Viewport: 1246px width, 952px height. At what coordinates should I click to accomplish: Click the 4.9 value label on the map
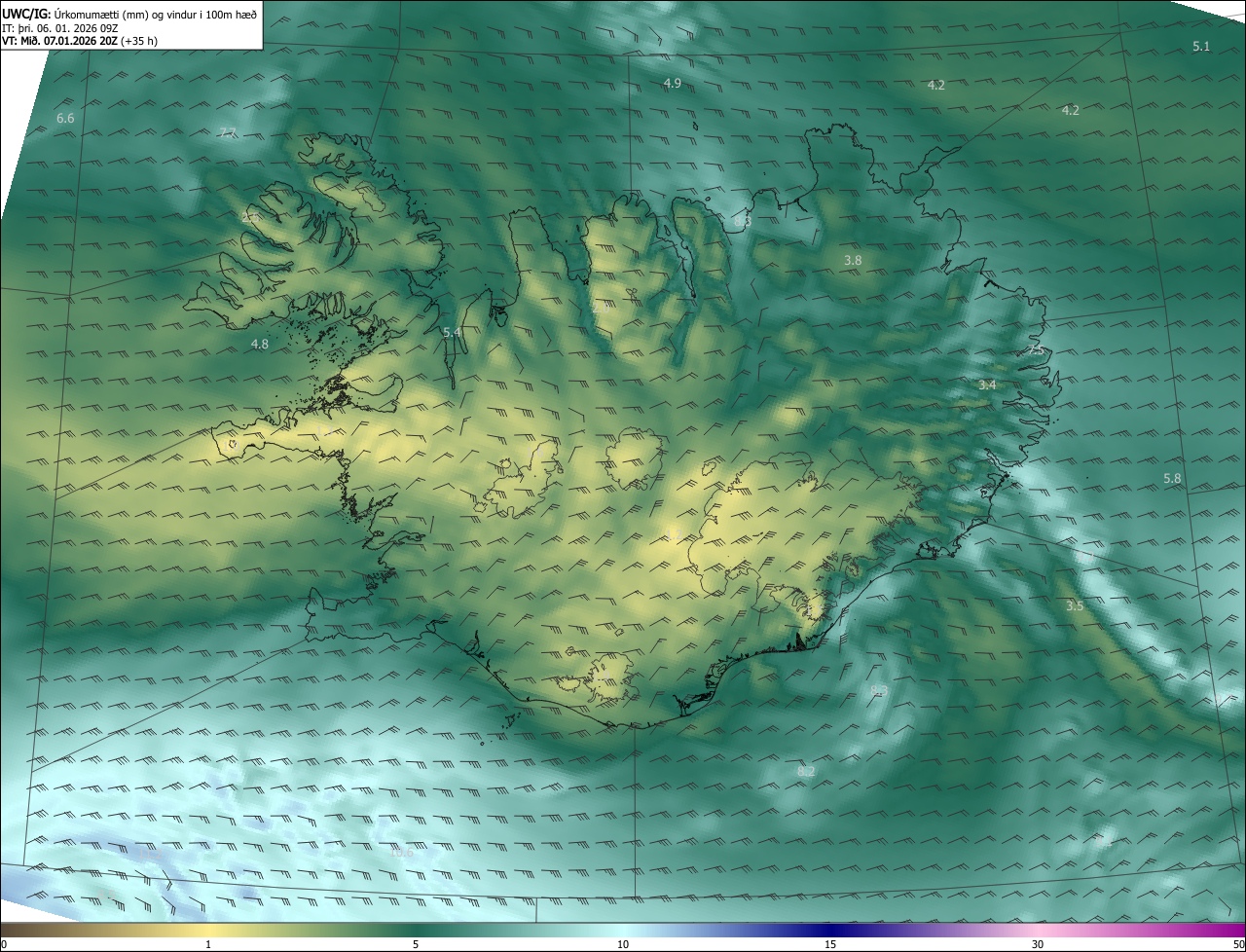[x=673, y=84]
